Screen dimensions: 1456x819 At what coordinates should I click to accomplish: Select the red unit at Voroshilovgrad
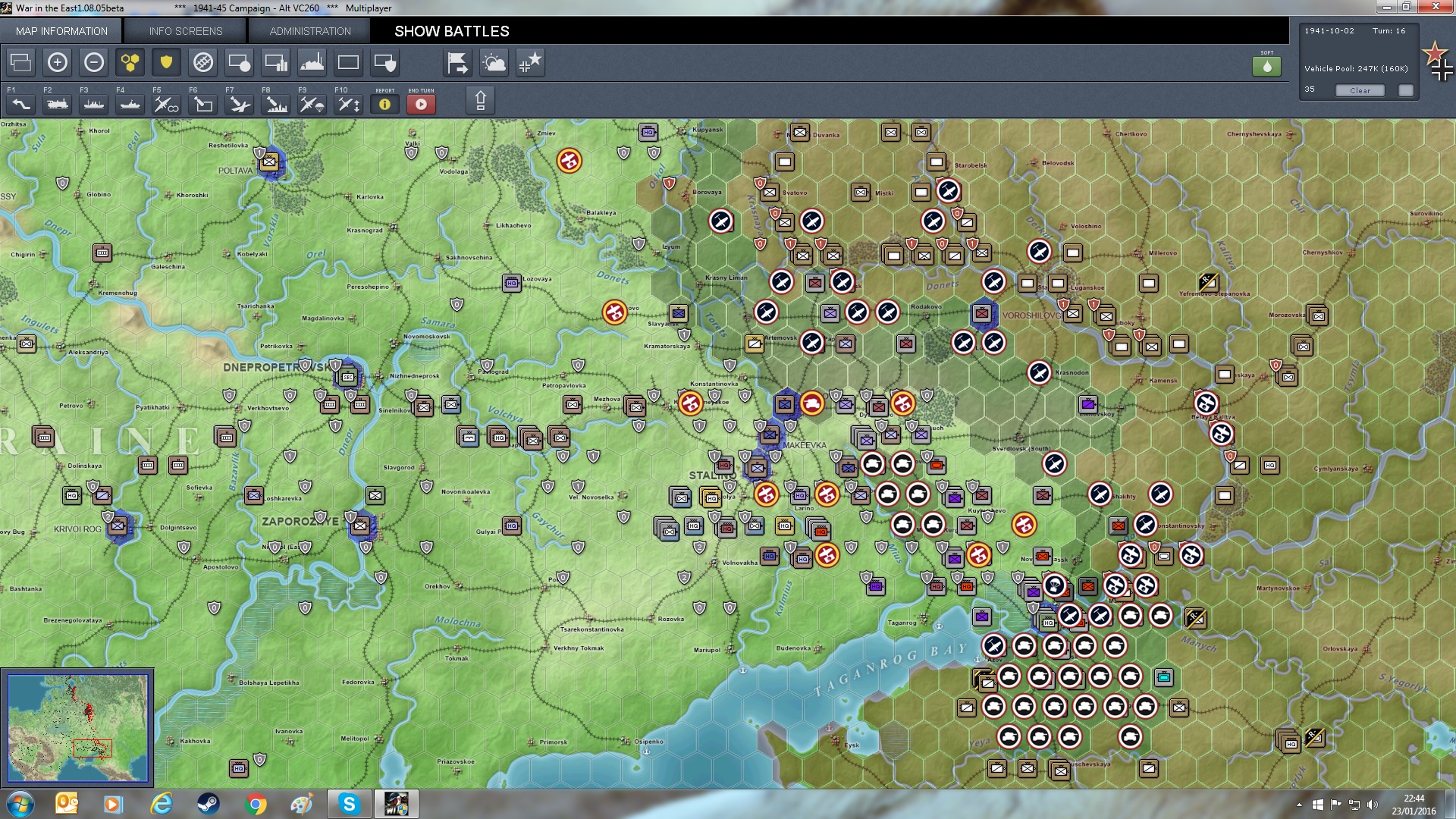982,313
